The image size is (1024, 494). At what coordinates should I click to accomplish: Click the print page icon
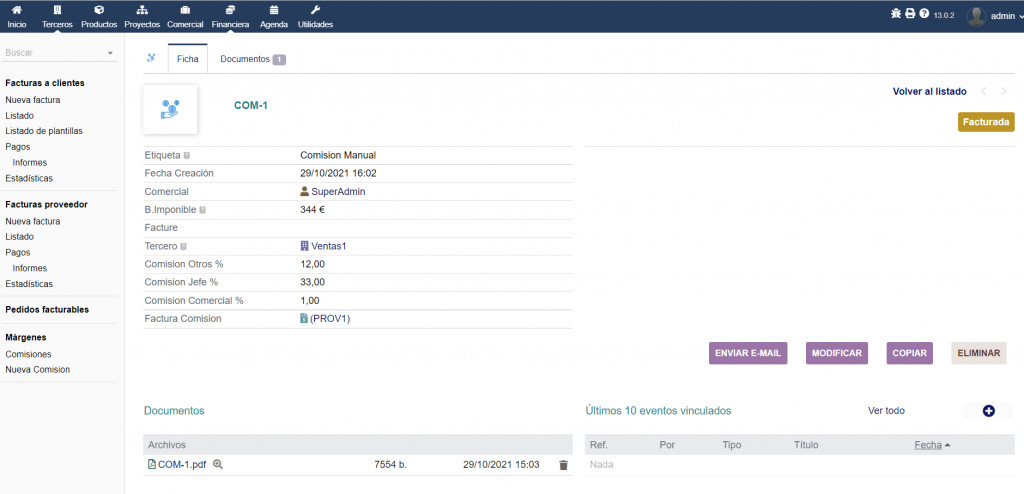(x=910, y=14)
